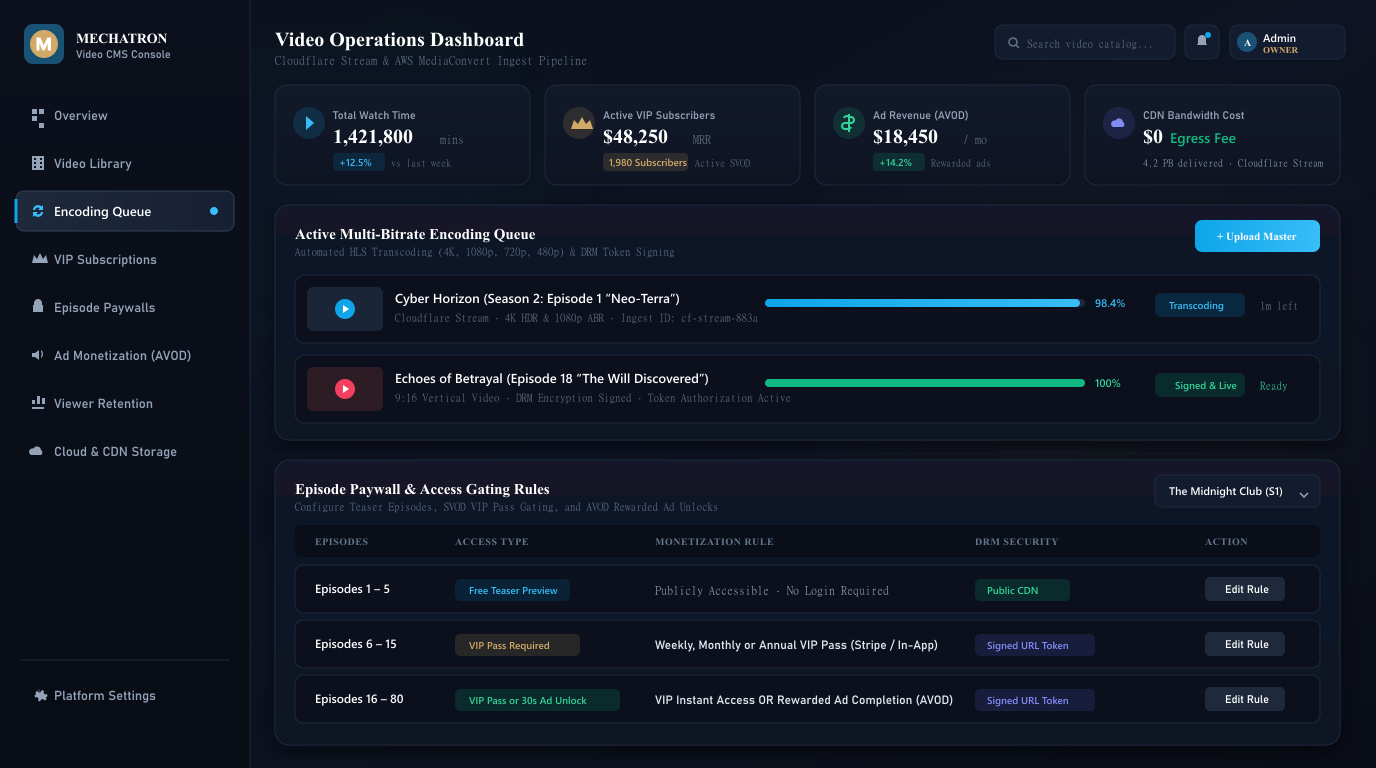
Task: Edit Rule for Episodes 1 – 5
Action: [1245, 589]
